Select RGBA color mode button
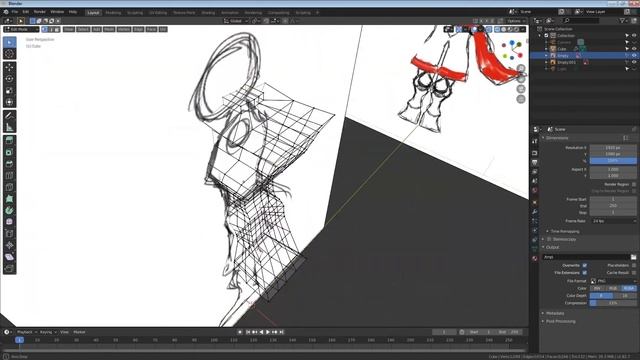The image size is (640, 360). pyautogui.click(x=629, y=289)
